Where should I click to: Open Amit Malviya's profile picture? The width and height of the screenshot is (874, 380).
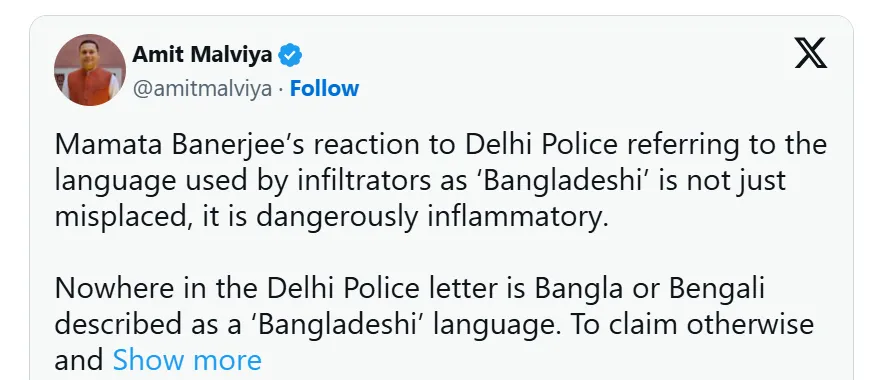(90, 70)
